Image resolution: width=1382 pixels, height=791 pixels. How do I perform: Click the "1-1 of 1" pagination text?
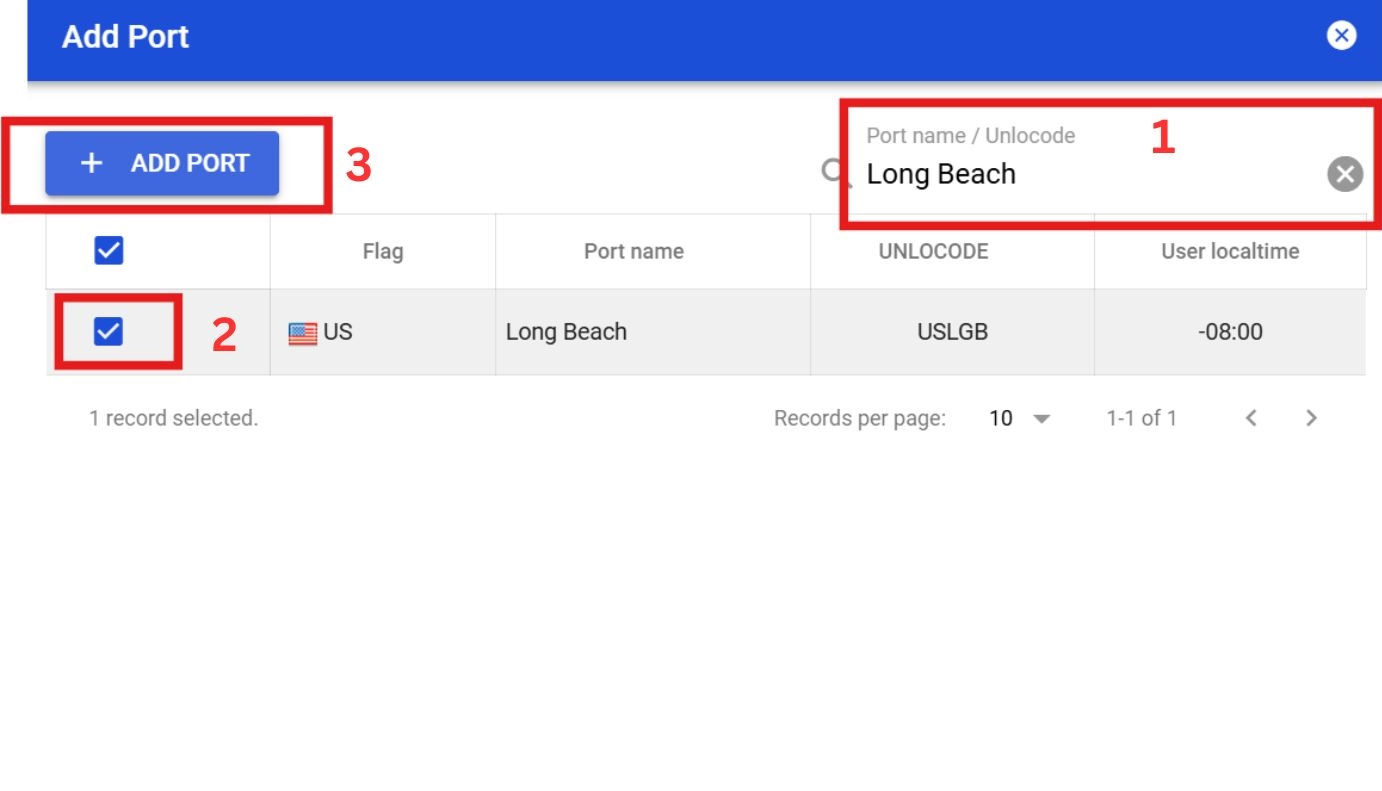pyautogui.click(x=1141, y=418)
